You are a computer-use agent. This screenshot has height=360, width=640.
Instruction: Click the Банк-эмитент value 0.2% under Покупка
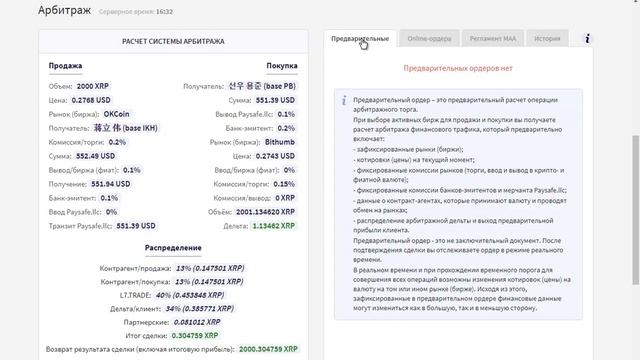pos(286,128)
